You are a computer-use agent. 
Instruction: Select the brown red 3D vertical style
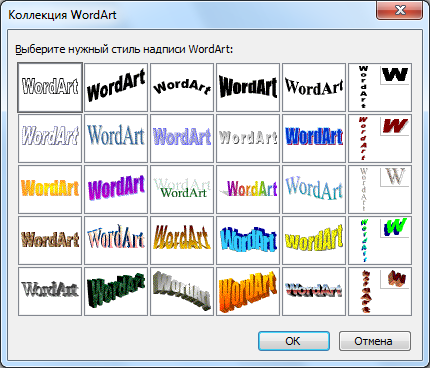380,291
